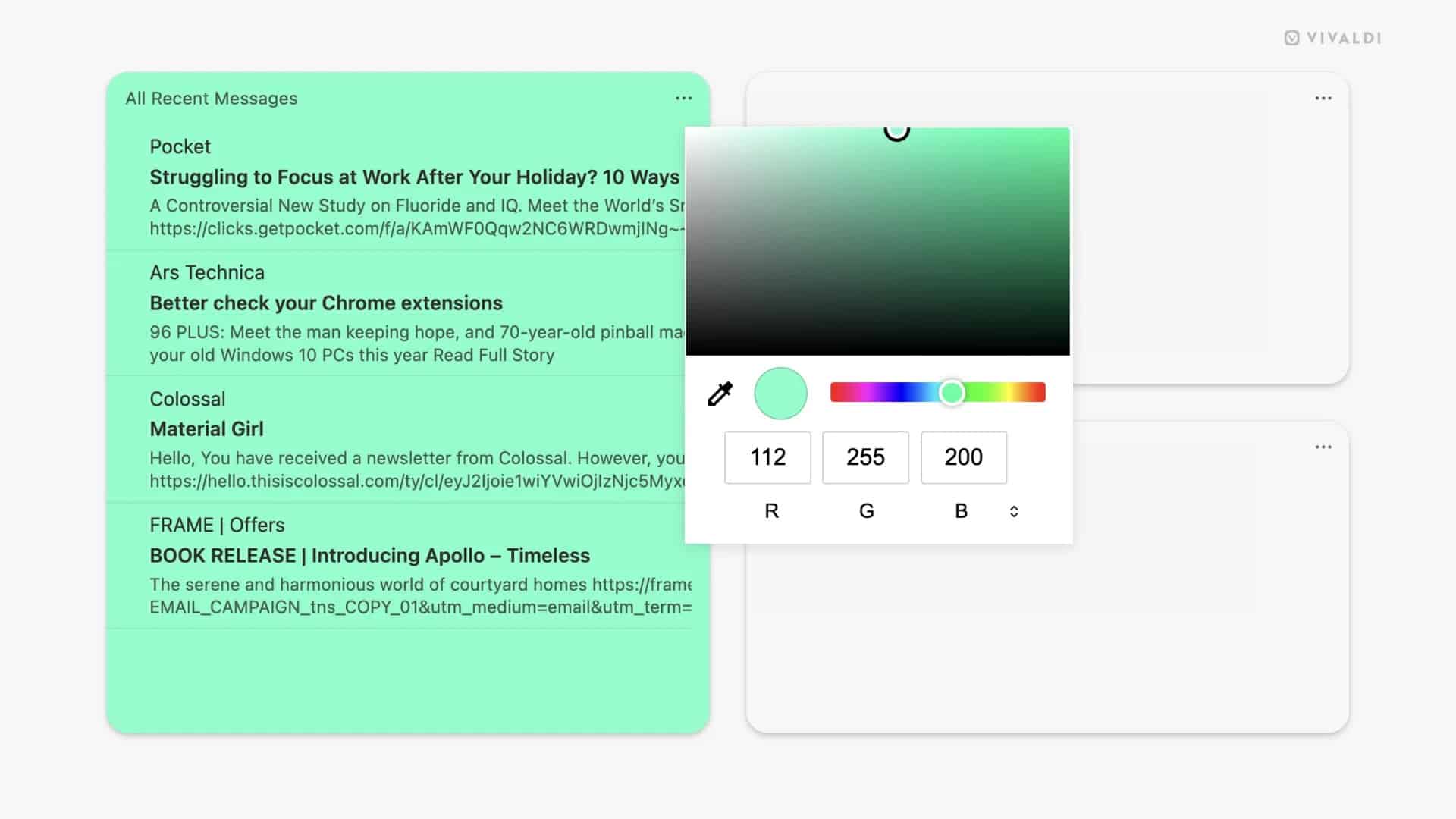Viewport: 1456px width, 819px height.
Task: Click the green color preview swatch
Action: 781,392
